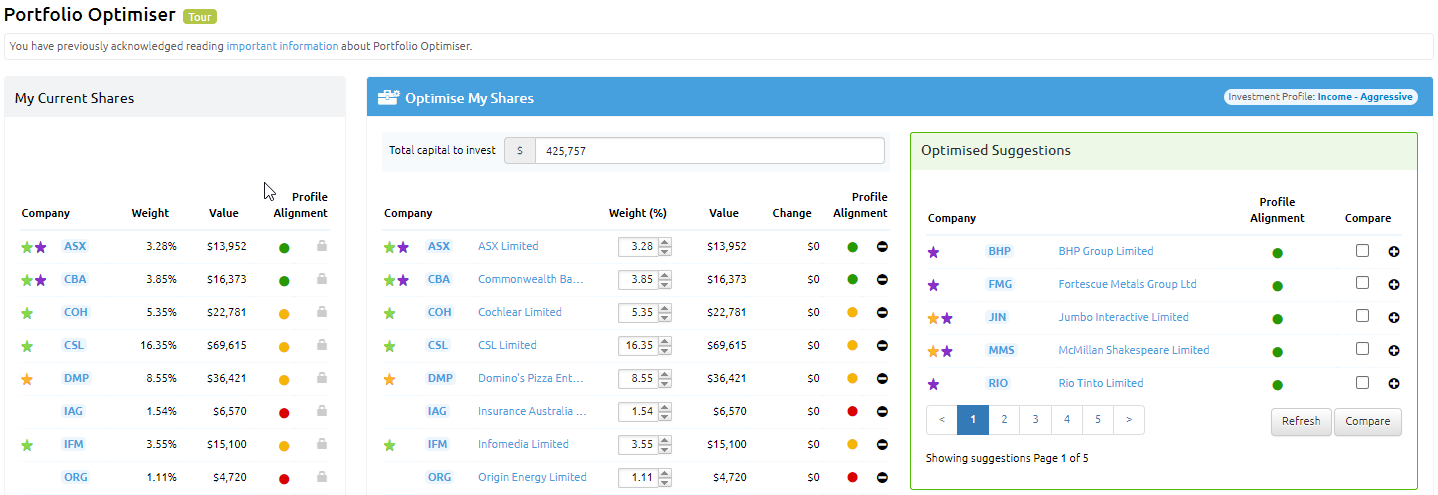Remove Cochlear Limited using its minus icon

(x=882, y=313)
